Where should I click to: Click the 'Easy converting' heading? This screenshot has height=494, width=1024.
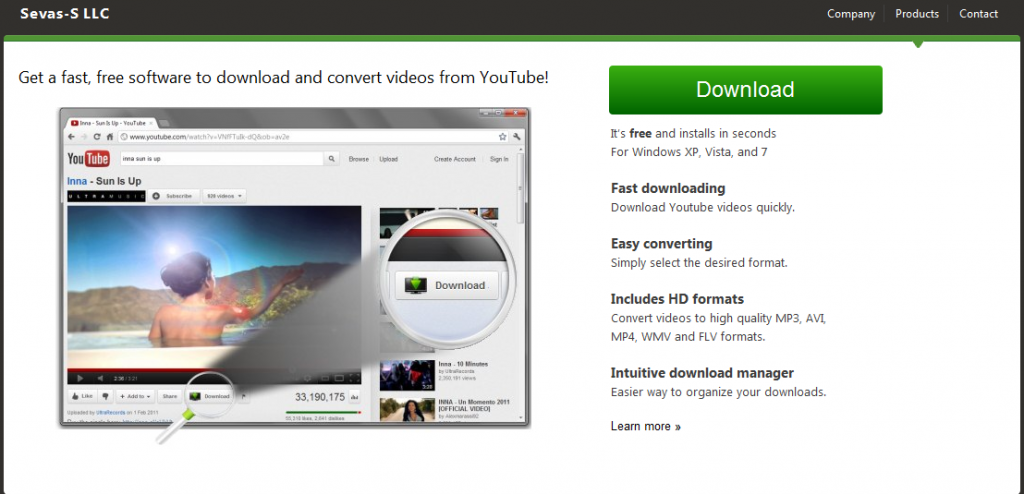662,244
